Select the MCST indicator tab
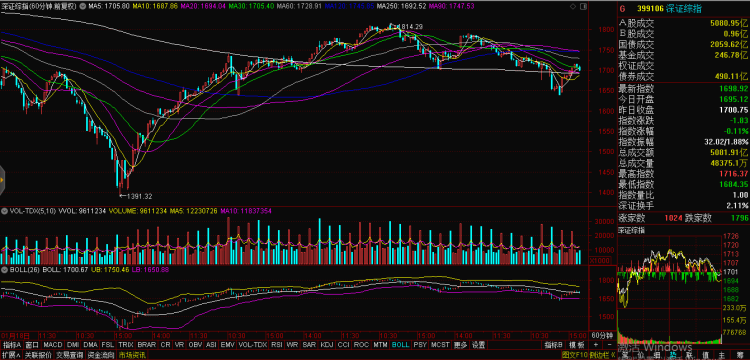750x360 pixels. click(440, 345)
